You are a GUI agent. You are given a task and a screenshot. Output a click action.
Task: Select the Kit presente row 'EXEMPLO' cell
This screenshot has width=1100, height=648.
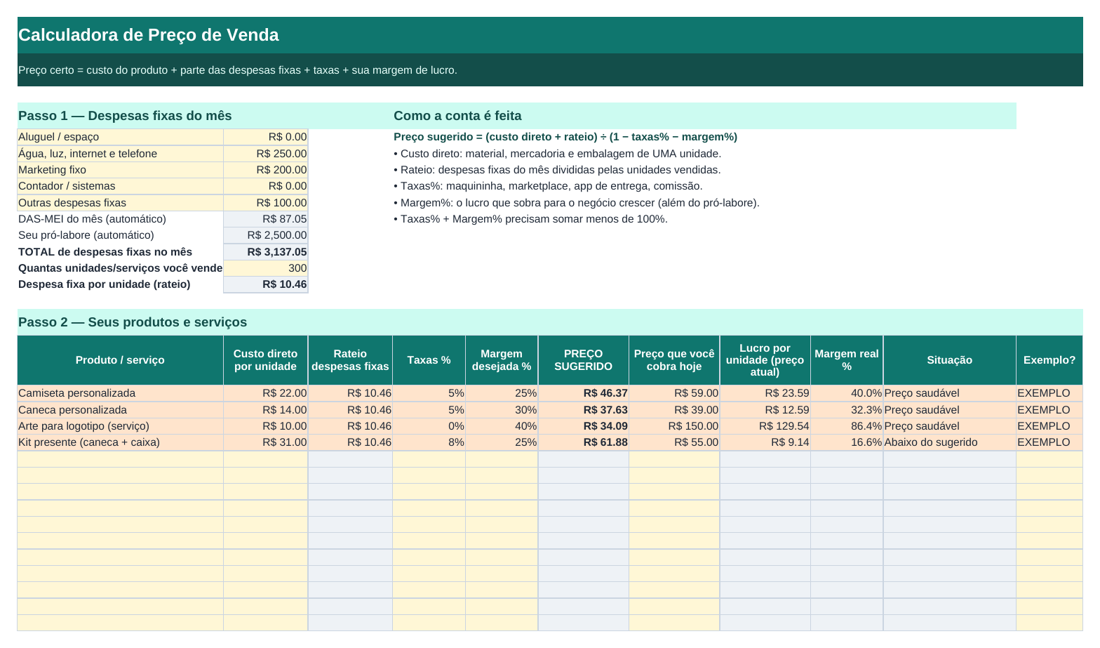tap(1049, 443)
